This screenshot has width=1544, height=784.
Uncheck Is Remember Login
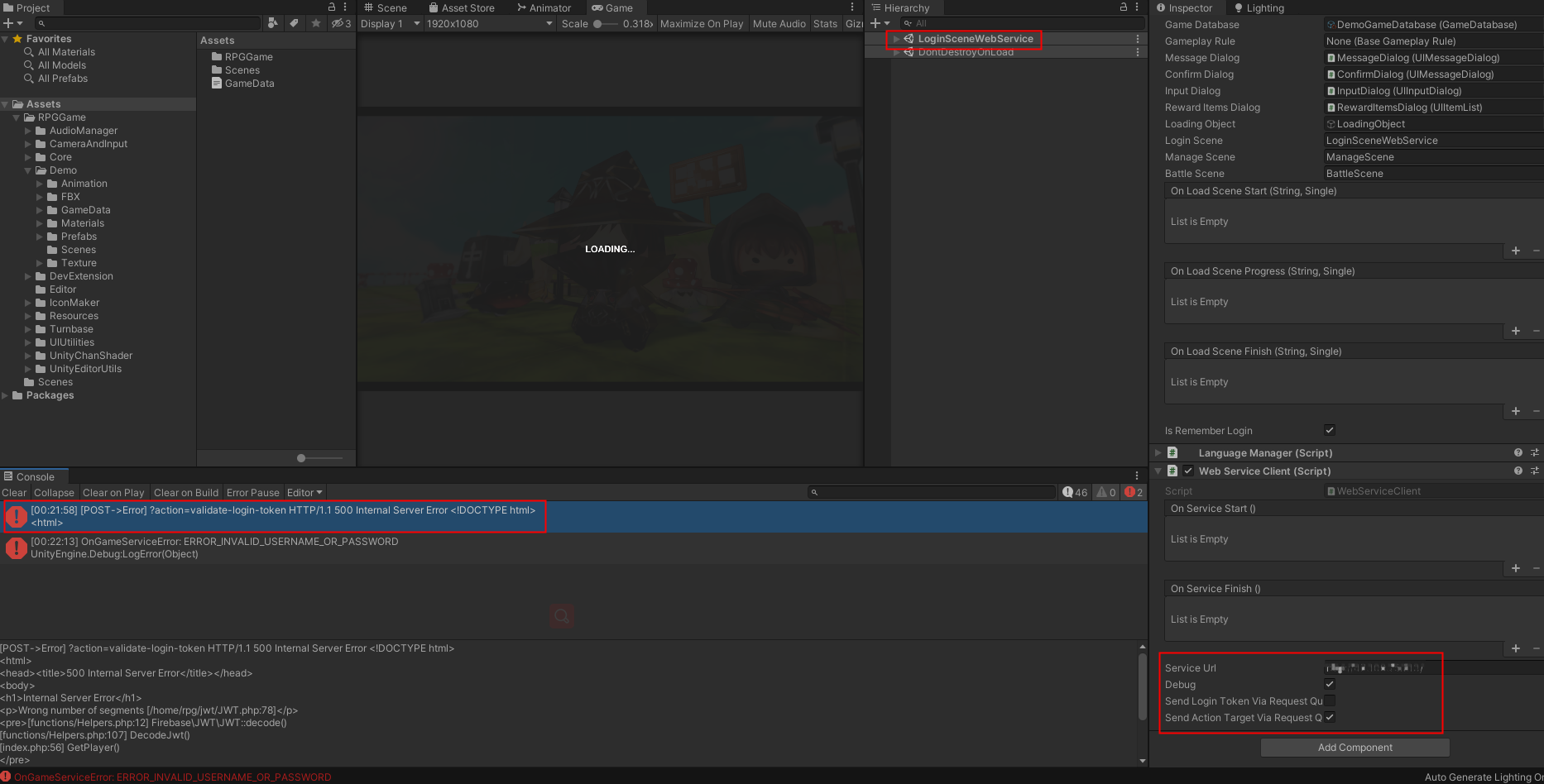(1330, 430)
